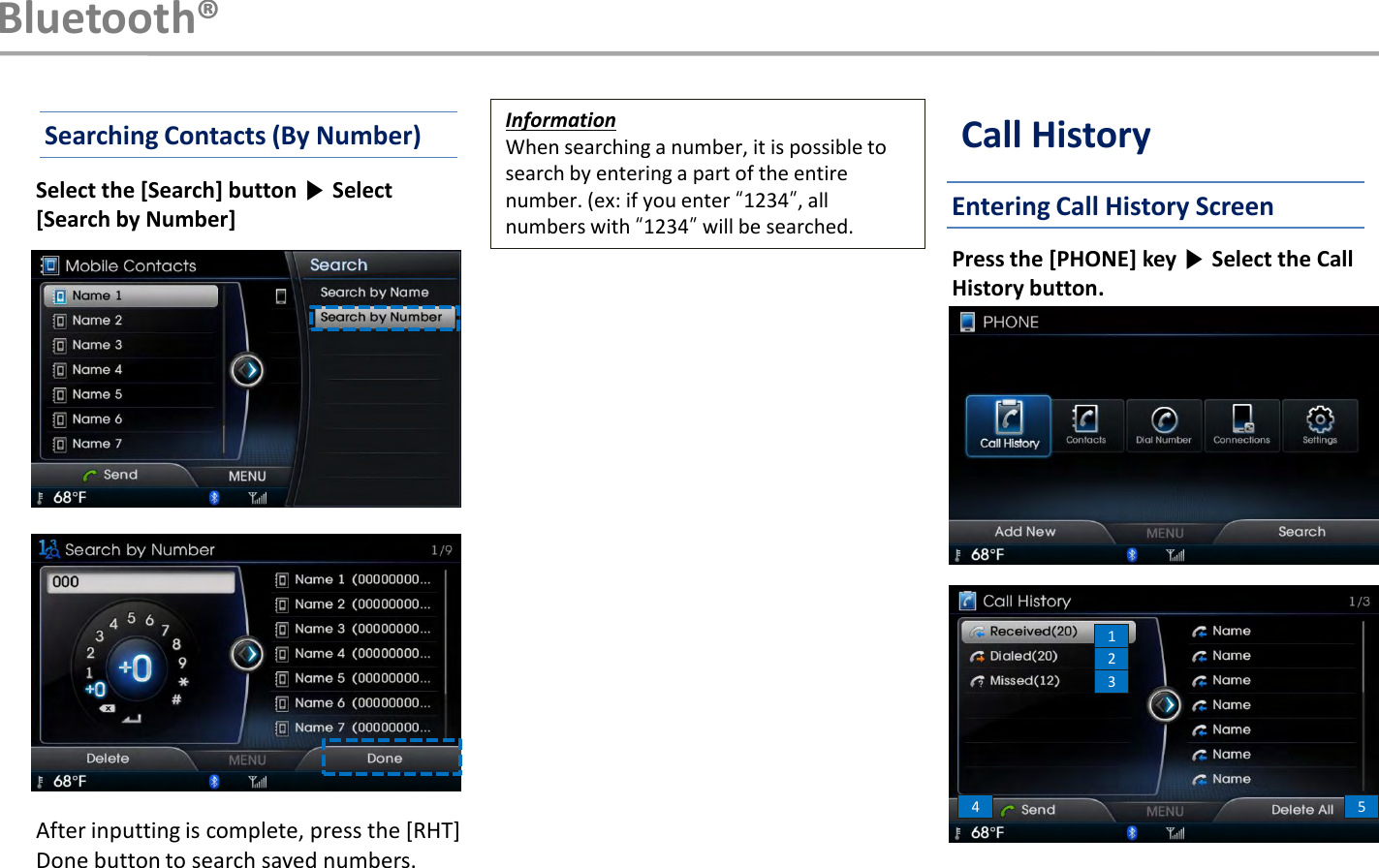The image size is (1379, 868).
Task: Tap the round arrow button in Search by Number
Action: click(247, 654)
